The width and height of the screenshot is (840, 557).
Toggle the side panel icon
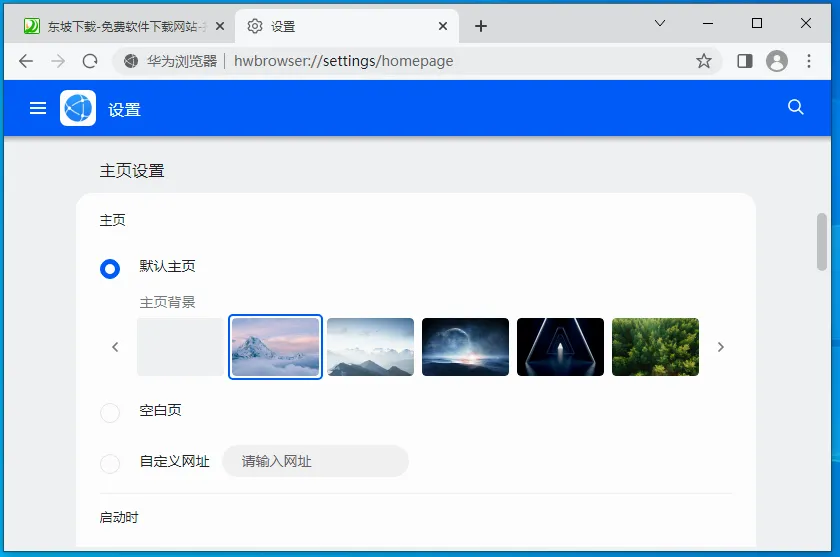point(745,61)
